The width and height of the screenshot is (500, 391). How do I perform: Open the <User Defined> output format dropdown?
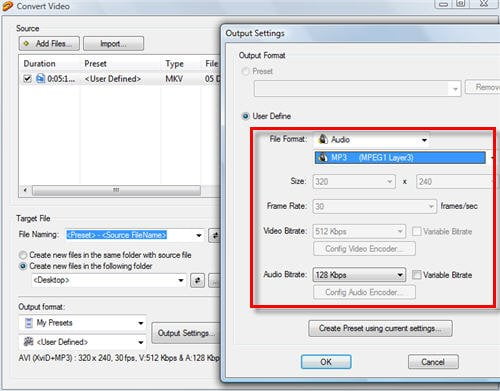click(140, 342)
